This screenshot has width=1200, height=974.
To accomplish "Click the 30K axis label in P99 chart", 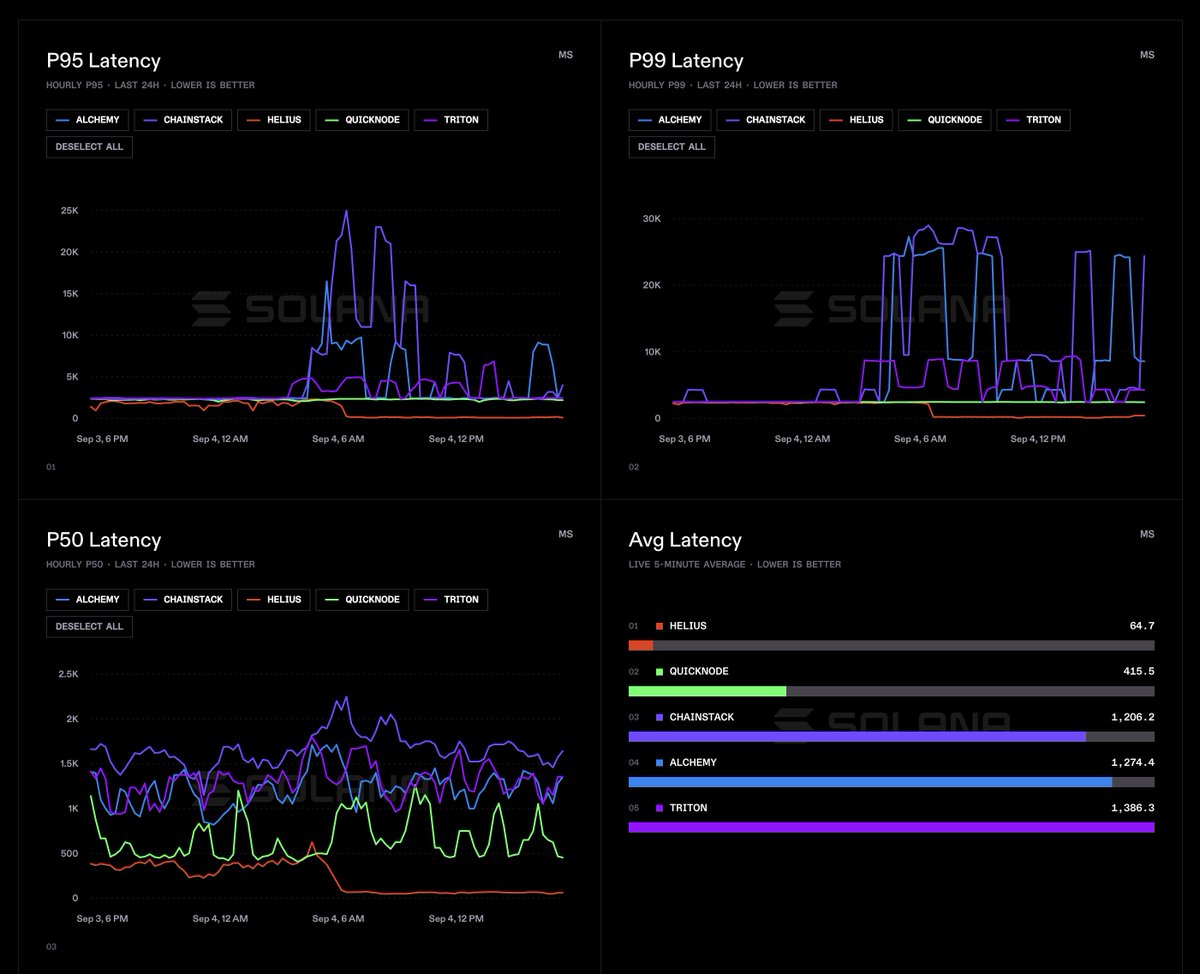I will point(651,218).
